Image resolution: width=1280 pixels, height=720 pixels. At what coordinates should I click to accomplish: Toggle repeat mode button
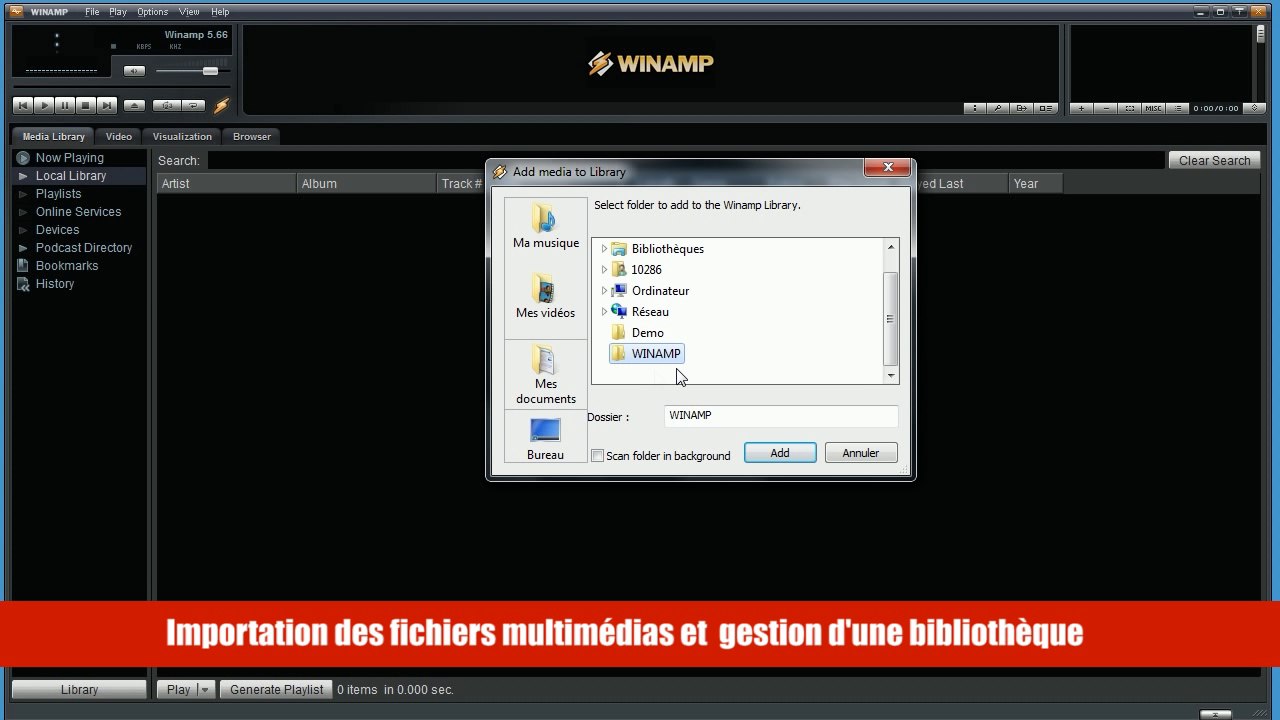[x=194, y=105]
